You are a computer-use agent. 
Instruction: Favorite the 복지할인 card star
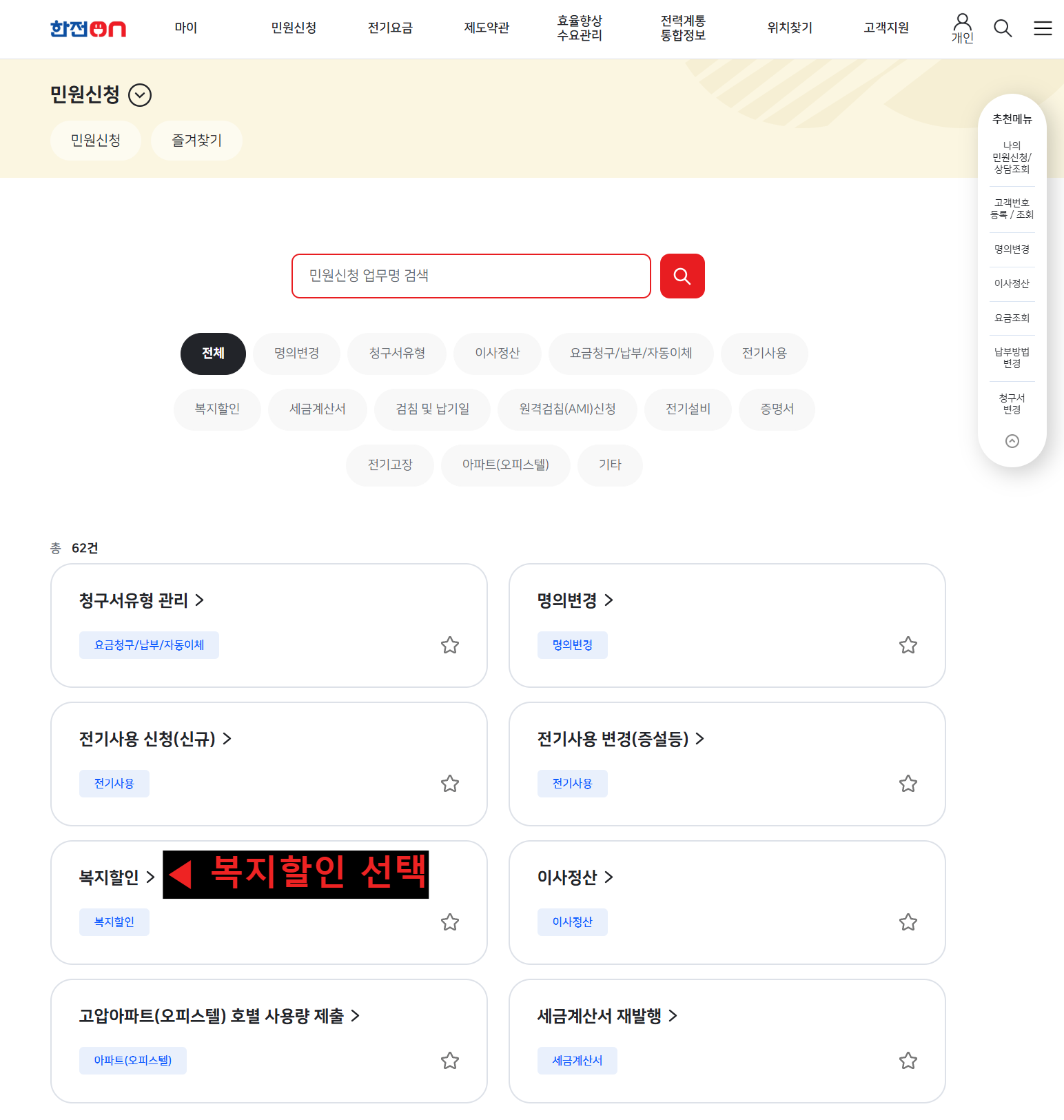[x=450, y=922]
